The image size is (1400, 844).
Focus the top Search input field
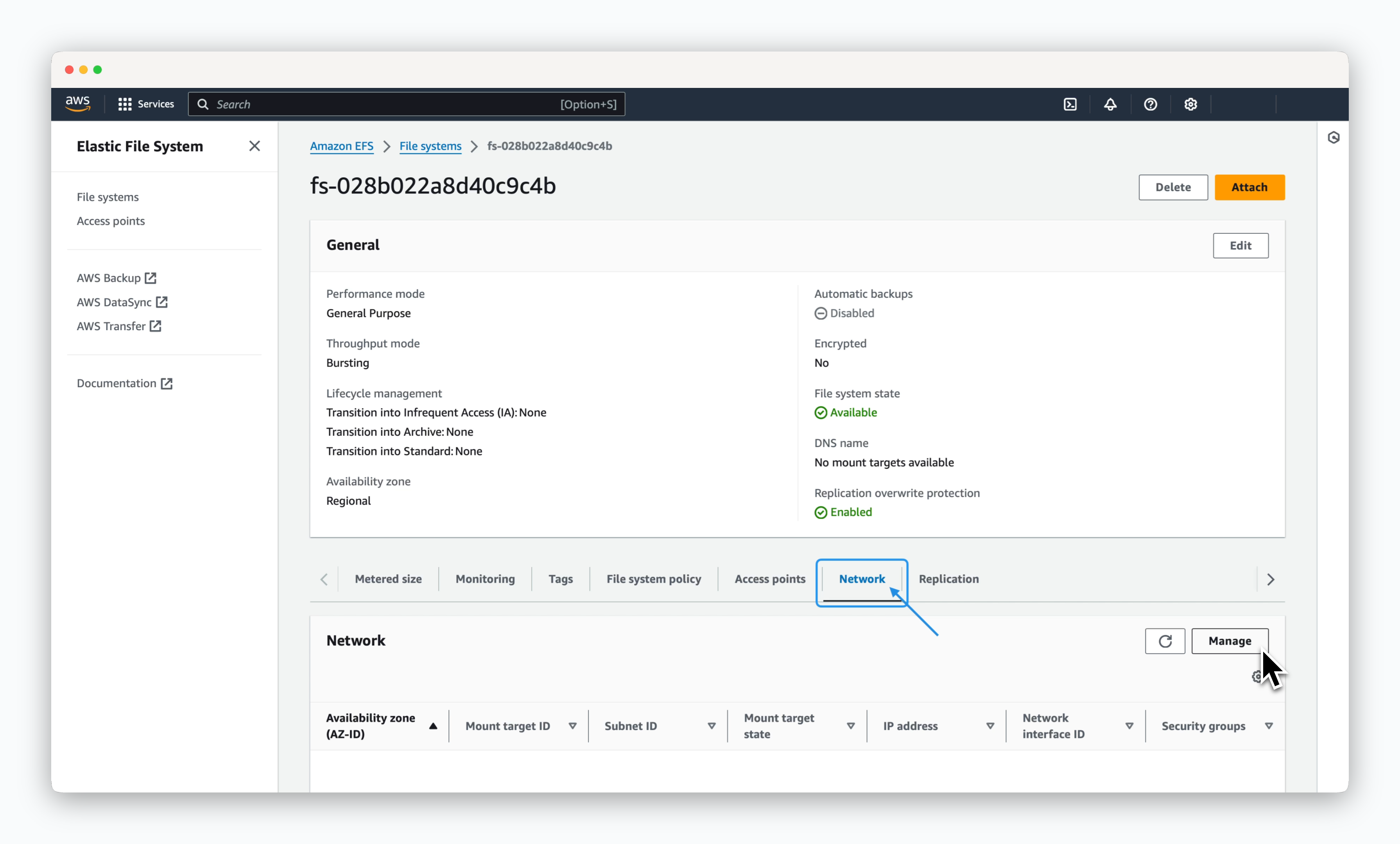tap(406, 104)
